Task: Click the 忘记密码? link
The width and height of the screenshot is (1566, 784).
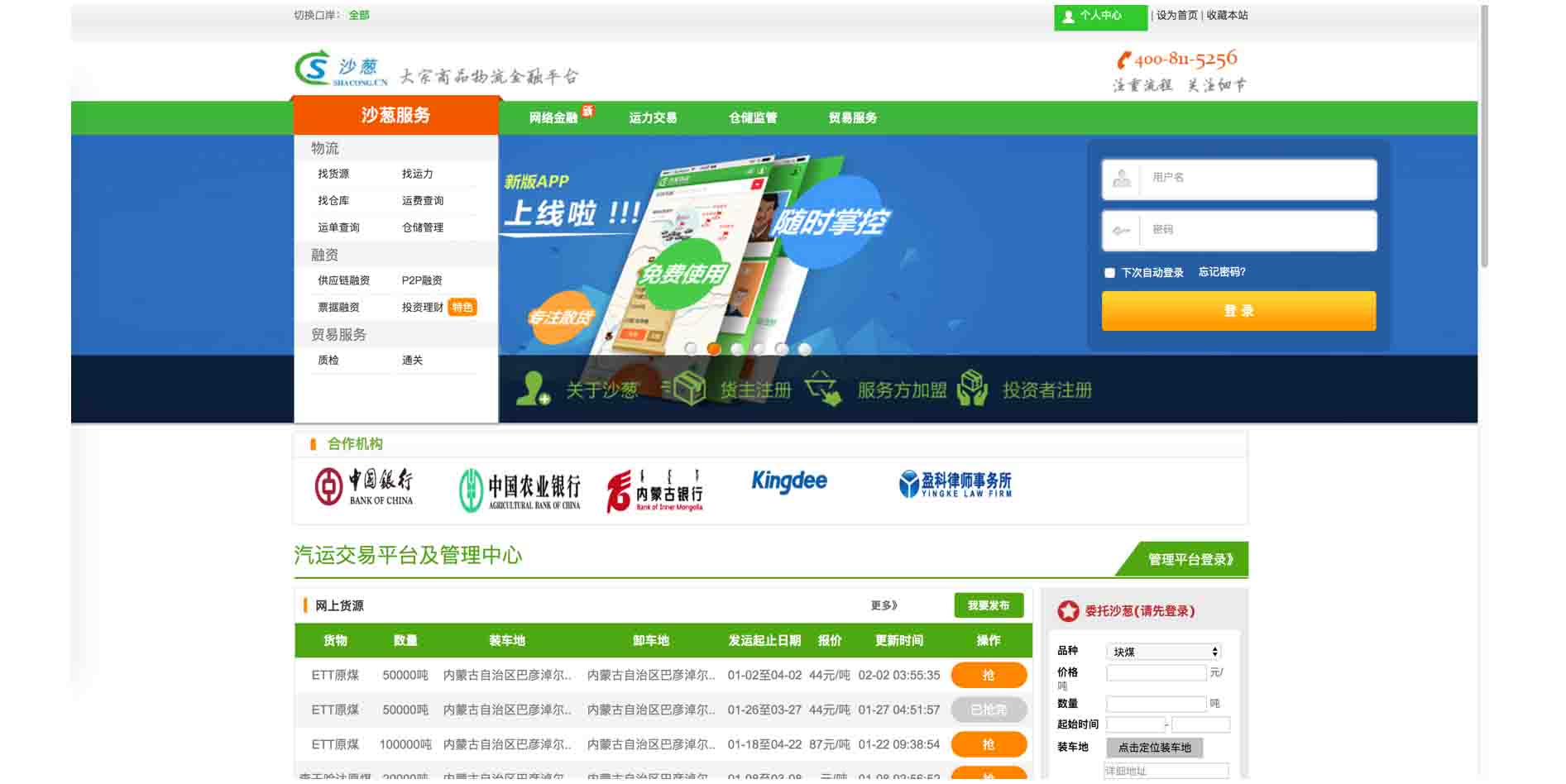Action: [1222, 272]
